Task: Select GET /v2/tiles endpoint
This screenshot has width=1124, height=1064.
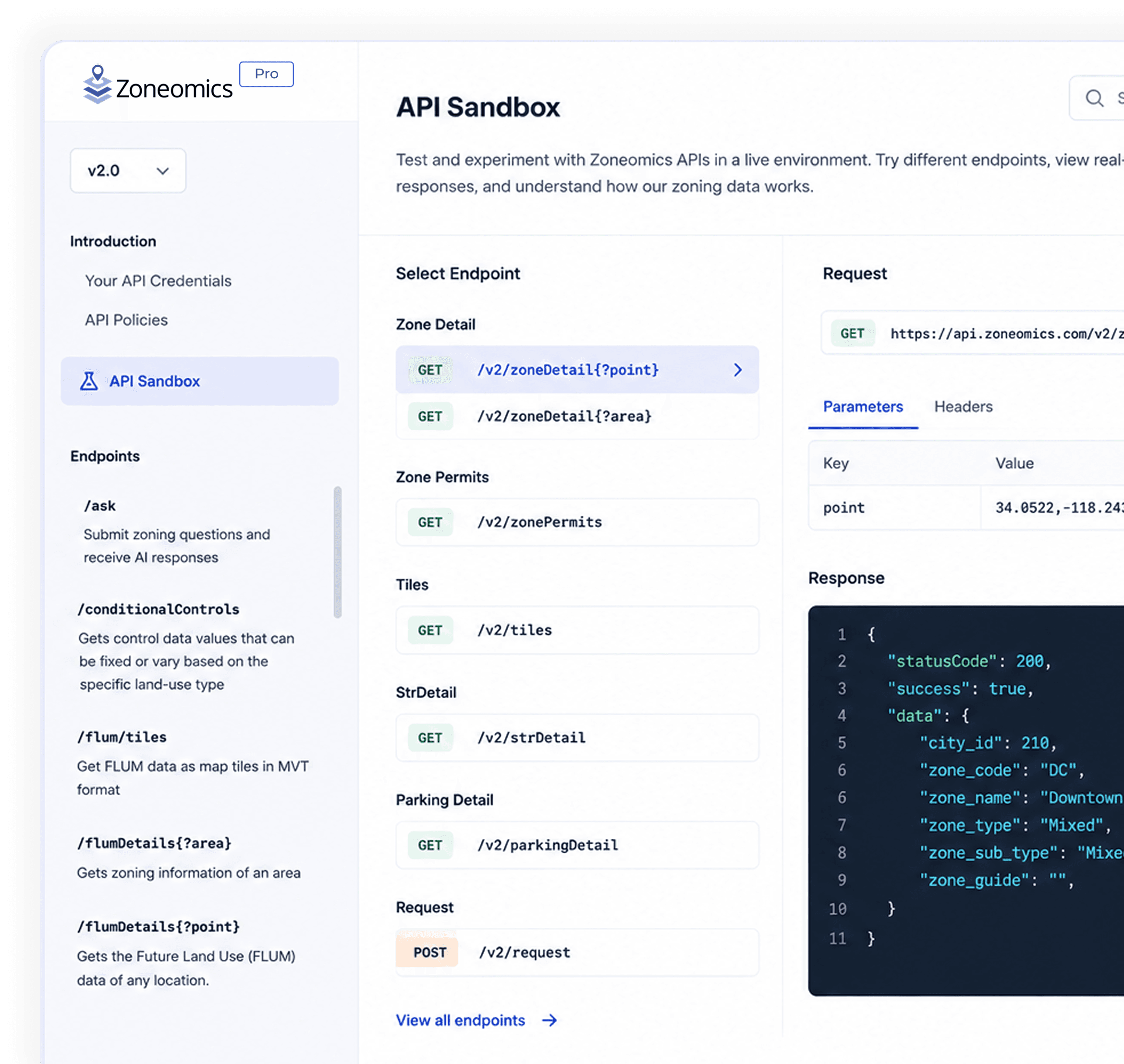Action: click(577, 630)
